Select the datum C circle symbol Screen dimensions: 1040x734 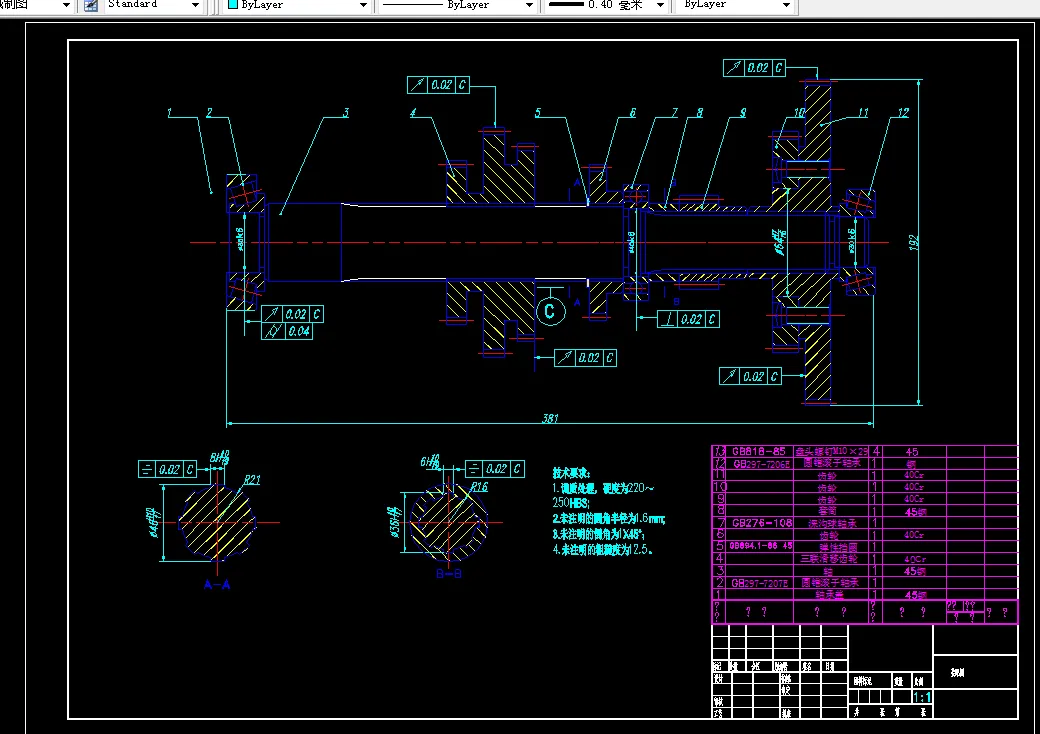(550, 311)
